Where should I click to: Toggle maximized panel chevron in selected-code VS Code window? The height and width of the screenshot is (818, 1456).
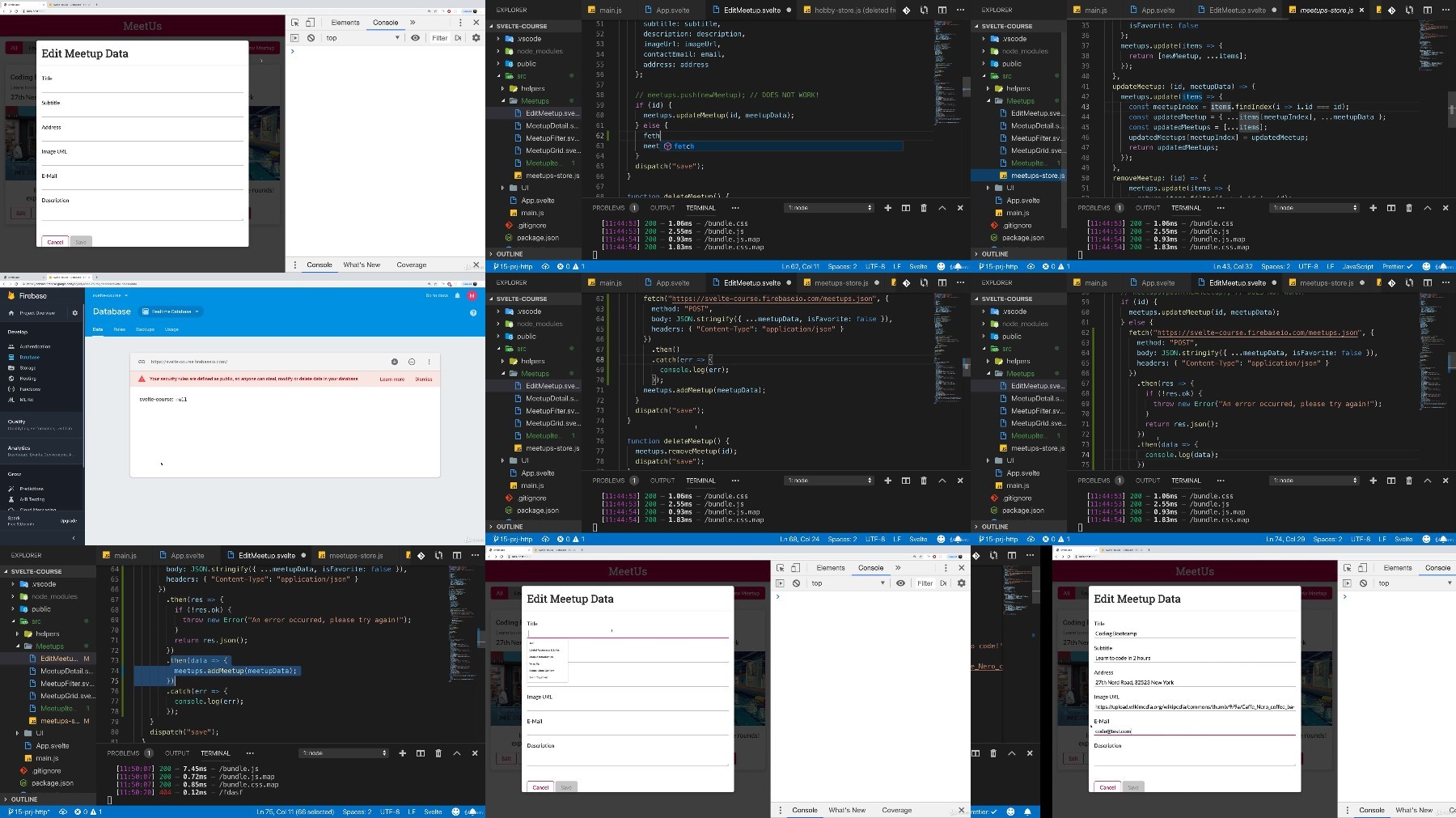click(x=457, y=753)
